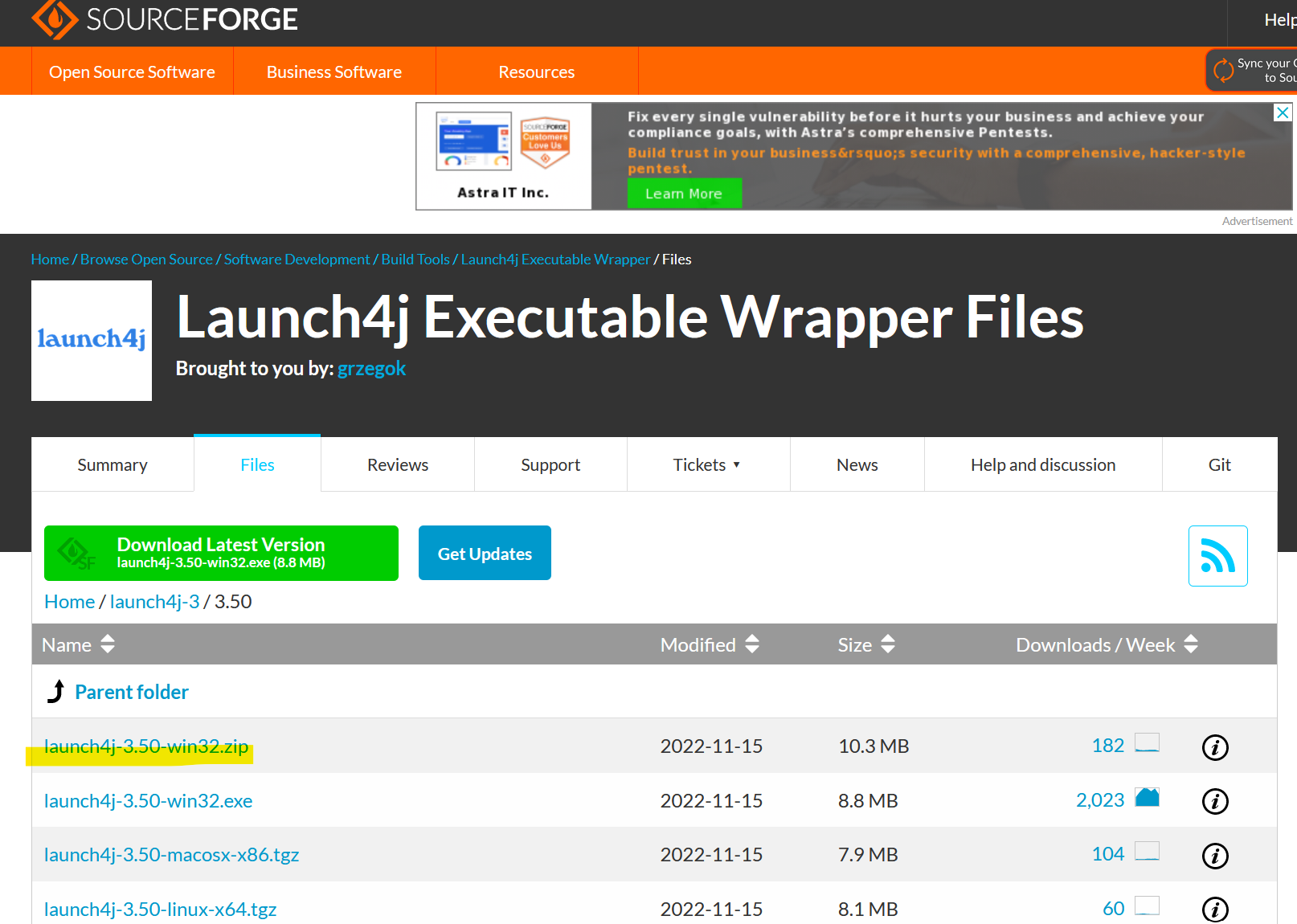Open the Support tab

point(550,464)
